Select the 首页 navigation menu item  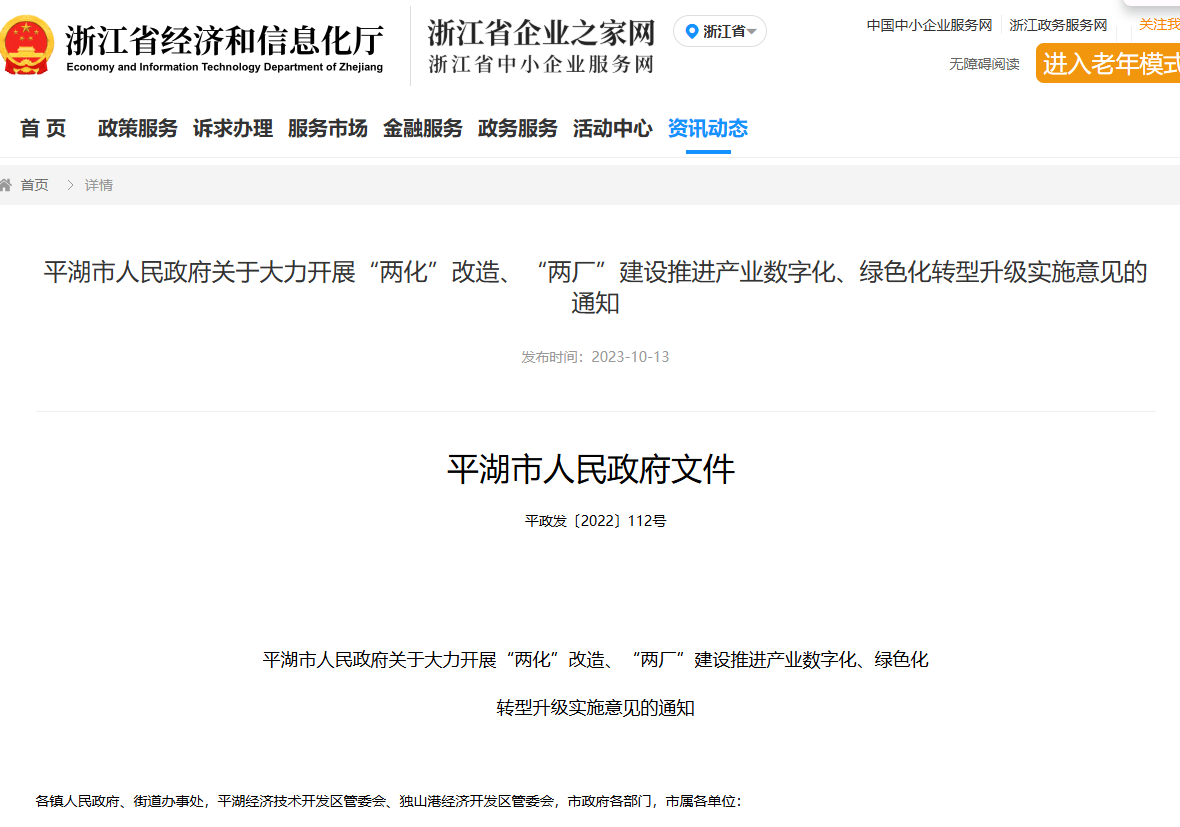pyautogui.click(x=41, y=128)
